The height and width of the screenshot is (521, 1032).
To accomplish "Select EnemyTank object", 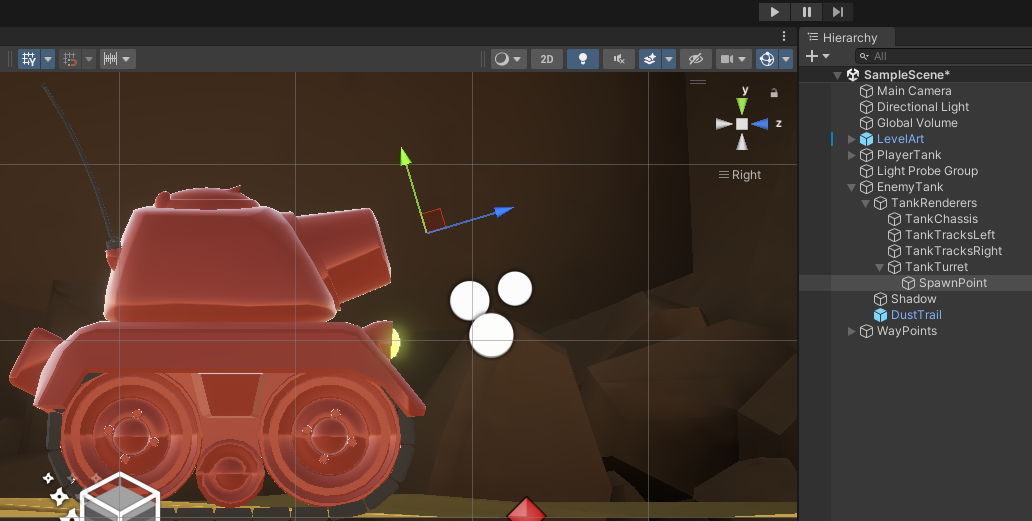I will 910,187.
